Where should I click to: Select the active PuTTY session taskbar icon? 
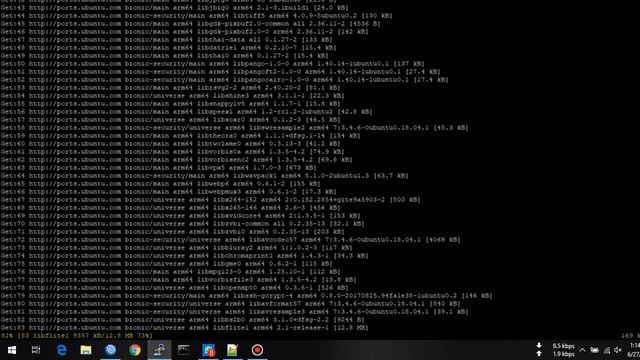[x=159, y=350]
